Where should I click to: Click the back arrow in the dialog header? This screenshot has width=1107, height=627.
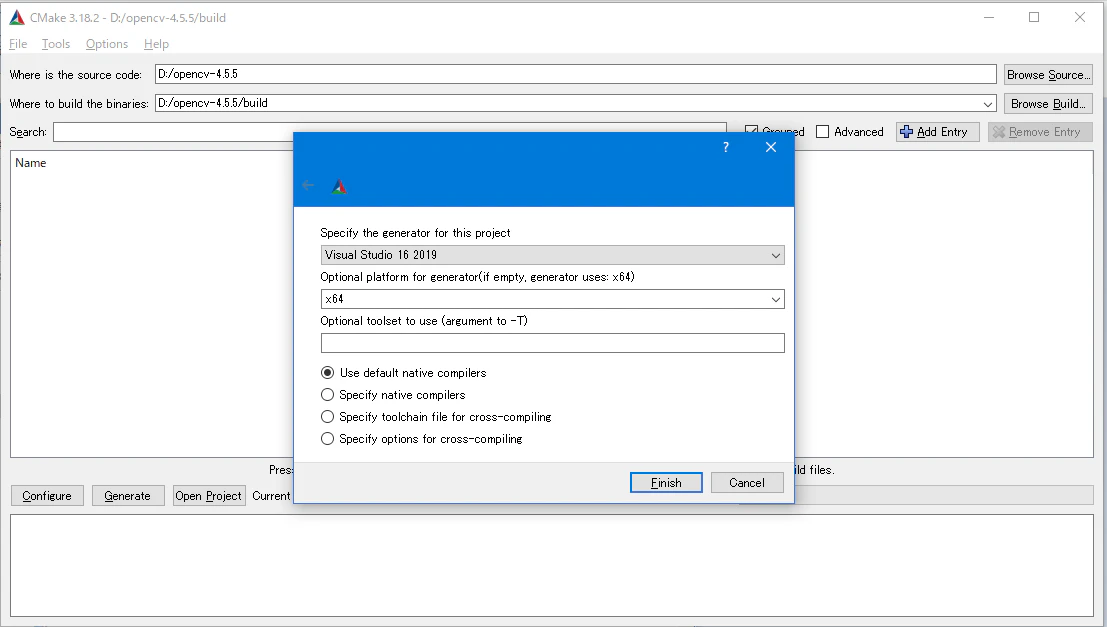[x=308, y=185]
